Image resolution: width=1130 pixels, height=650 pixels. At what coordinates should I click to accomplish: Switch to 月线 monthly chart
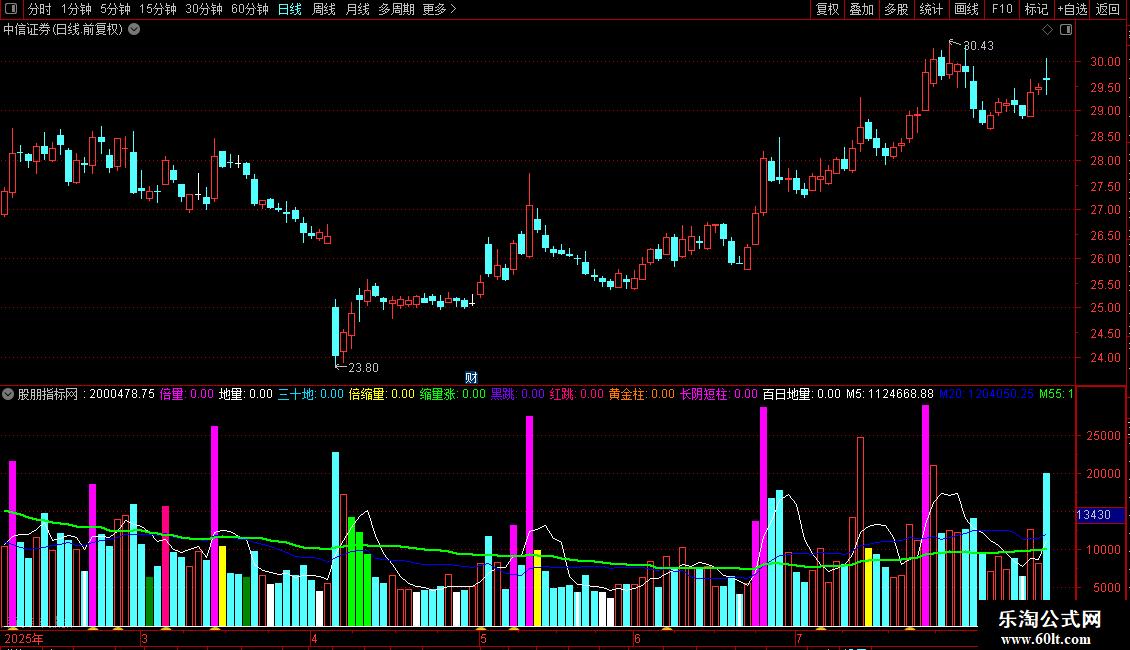point(357,9)
